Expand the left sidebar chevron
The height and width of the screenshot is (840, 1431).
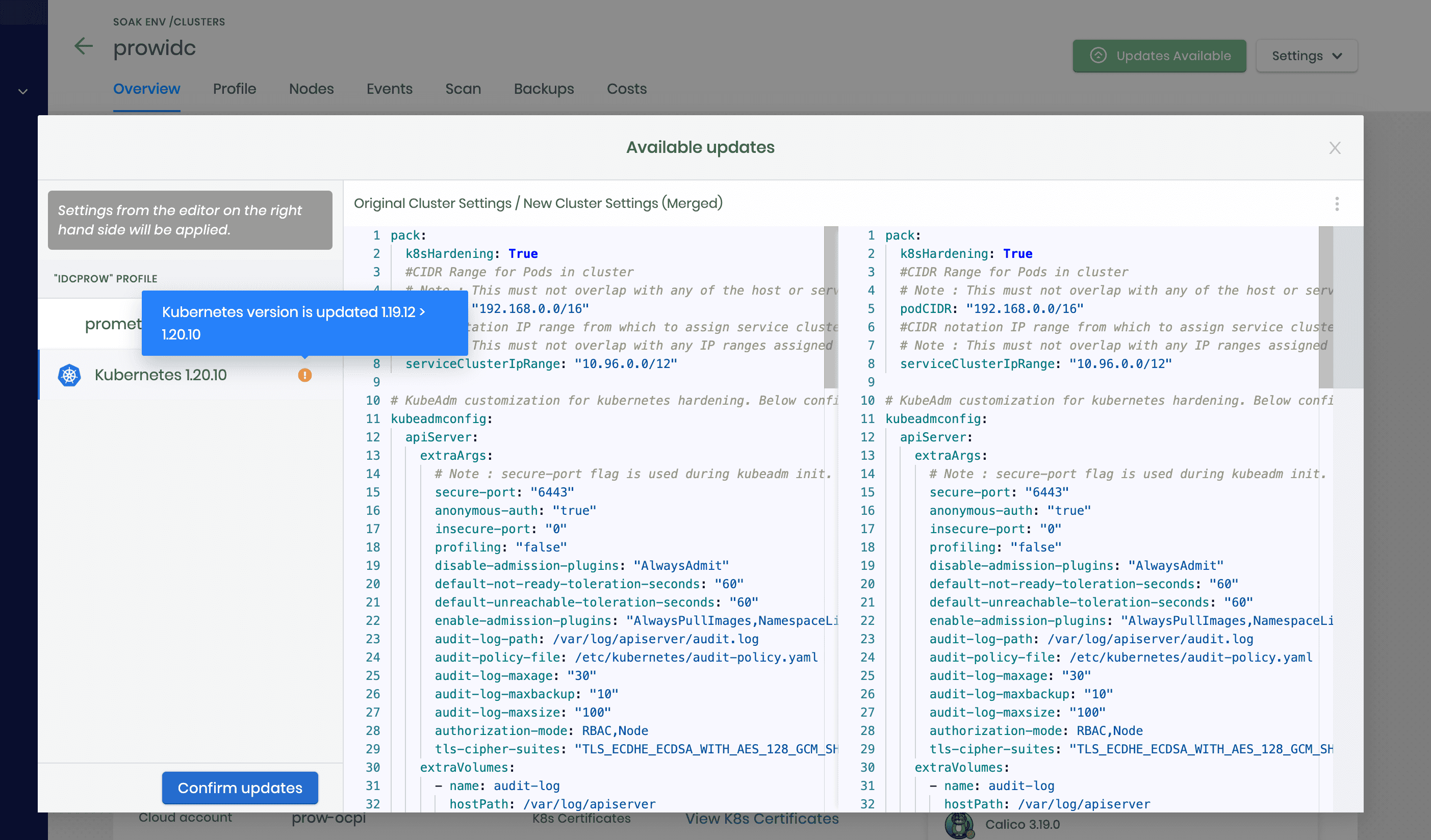pyautogui.click(x=23, y=91)
